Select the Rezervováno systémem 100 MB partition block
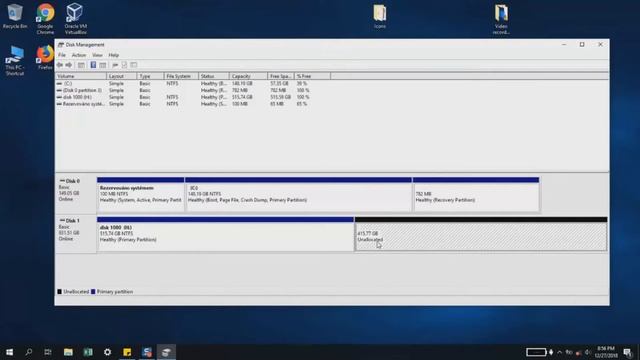 [x=140, y=195]
